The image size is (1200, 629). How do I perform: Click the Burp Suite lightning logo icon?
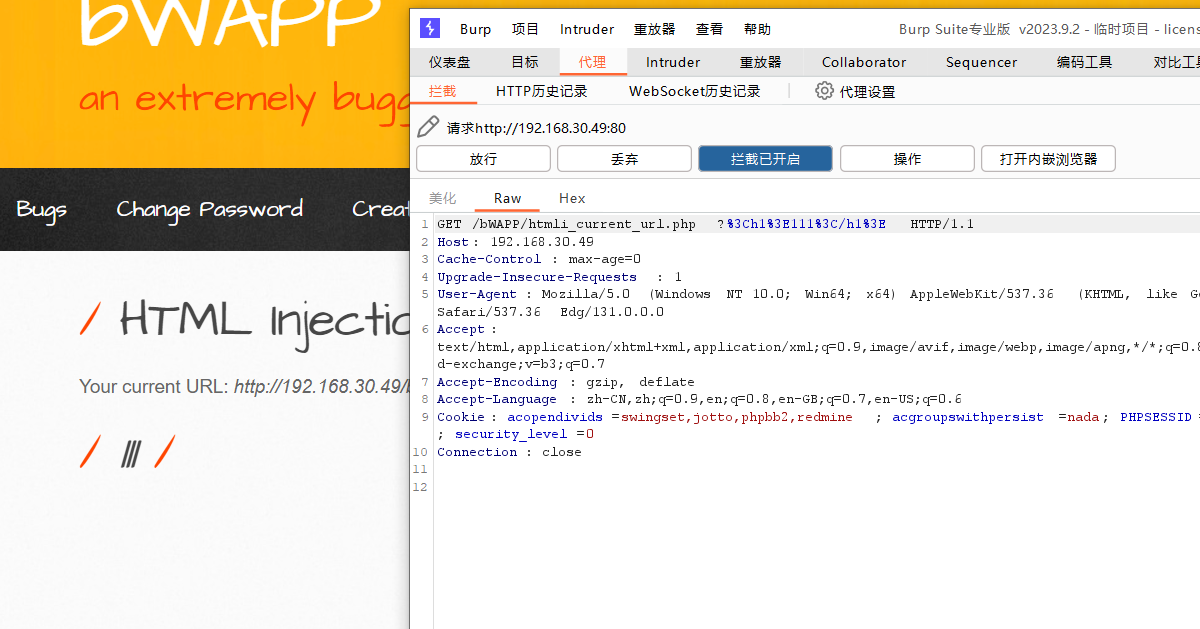(x=429, y=28)
